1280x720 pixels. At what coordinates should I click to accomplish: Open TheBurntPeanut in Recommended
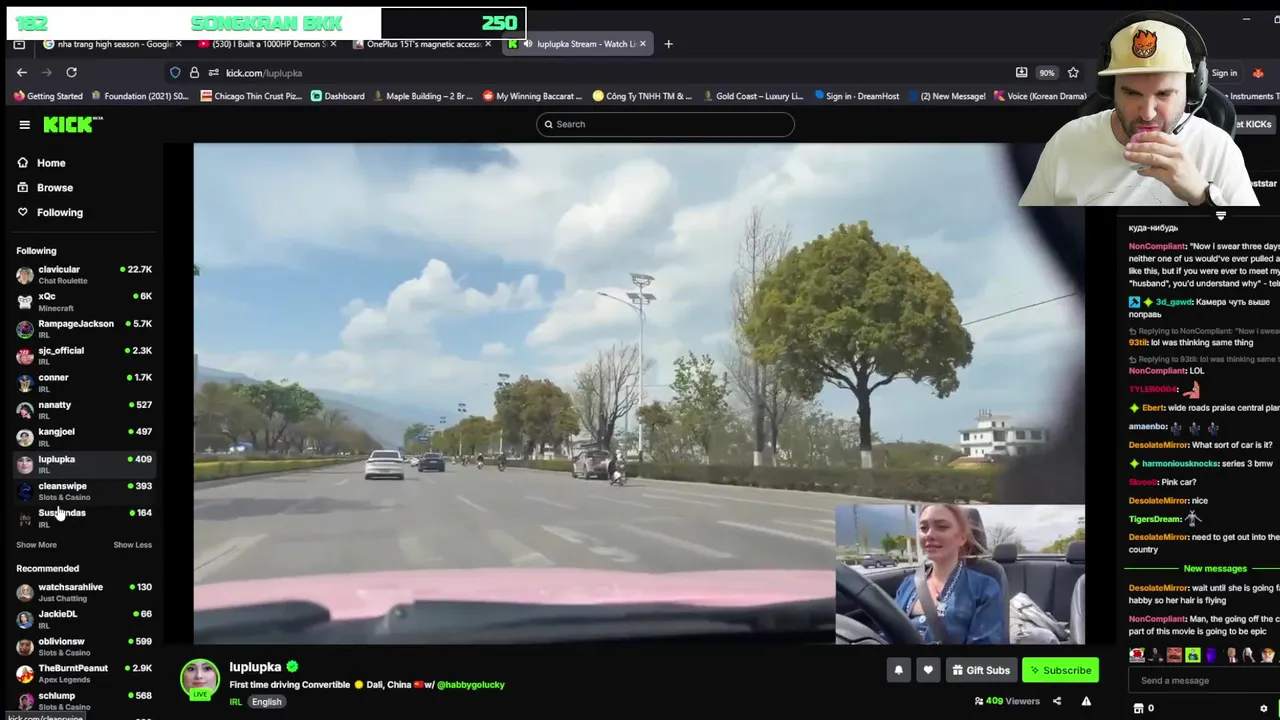coord(84,673)
